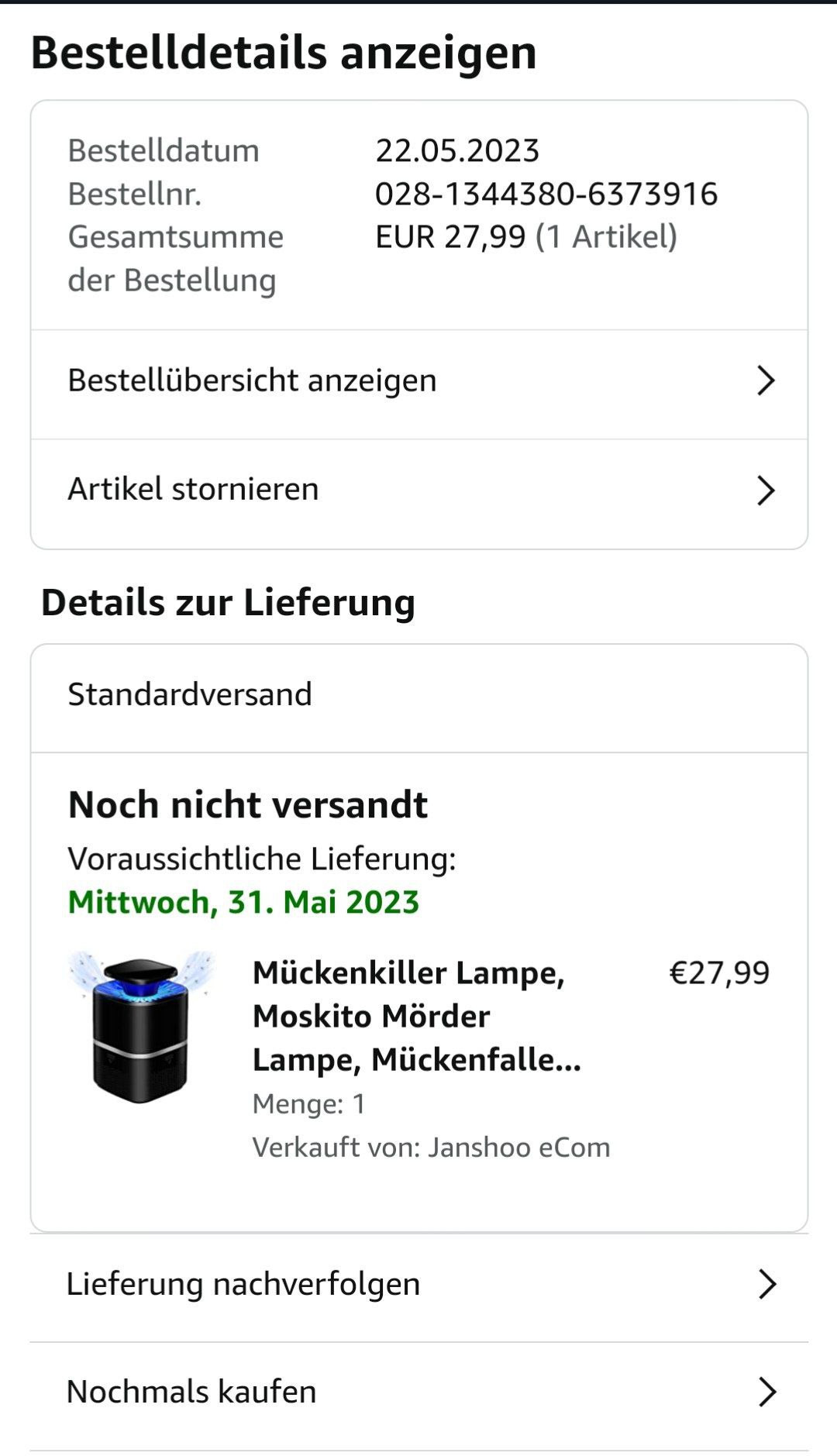Viewport: 837px width, 1456px height.
Task: Click the Noch nicht versandt status heading
Action: click(x=247, y=804)
